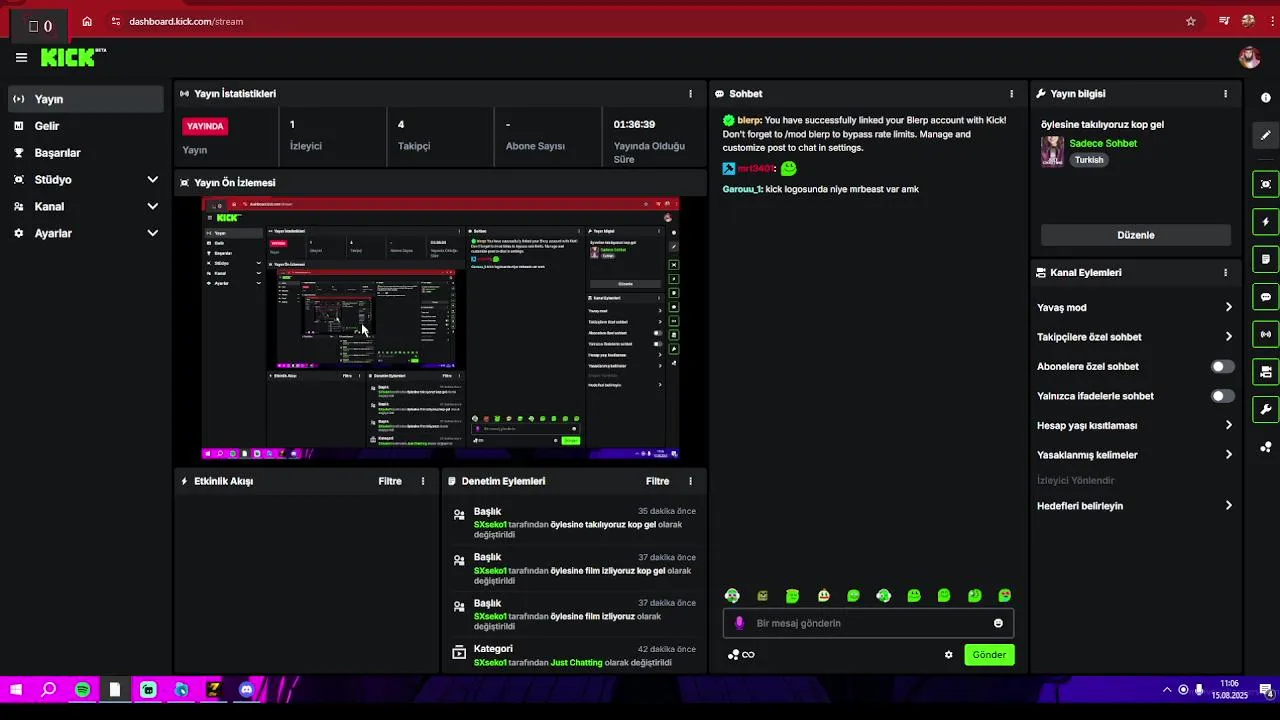Click YAYINDA live status badge
The width and height of the screenshot is (1280, 720).
[205, 126]
